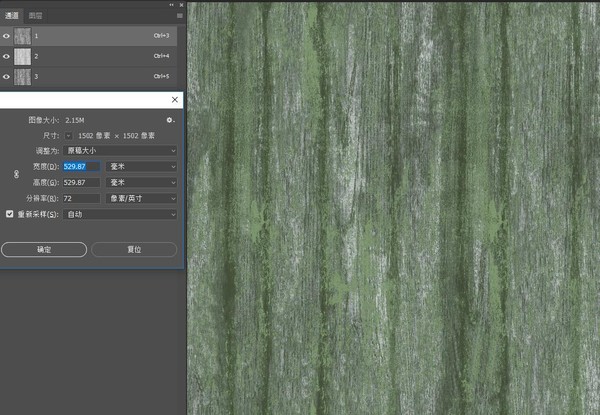
Task: Switch to the 通道 tab
Action: pos(11,16)
